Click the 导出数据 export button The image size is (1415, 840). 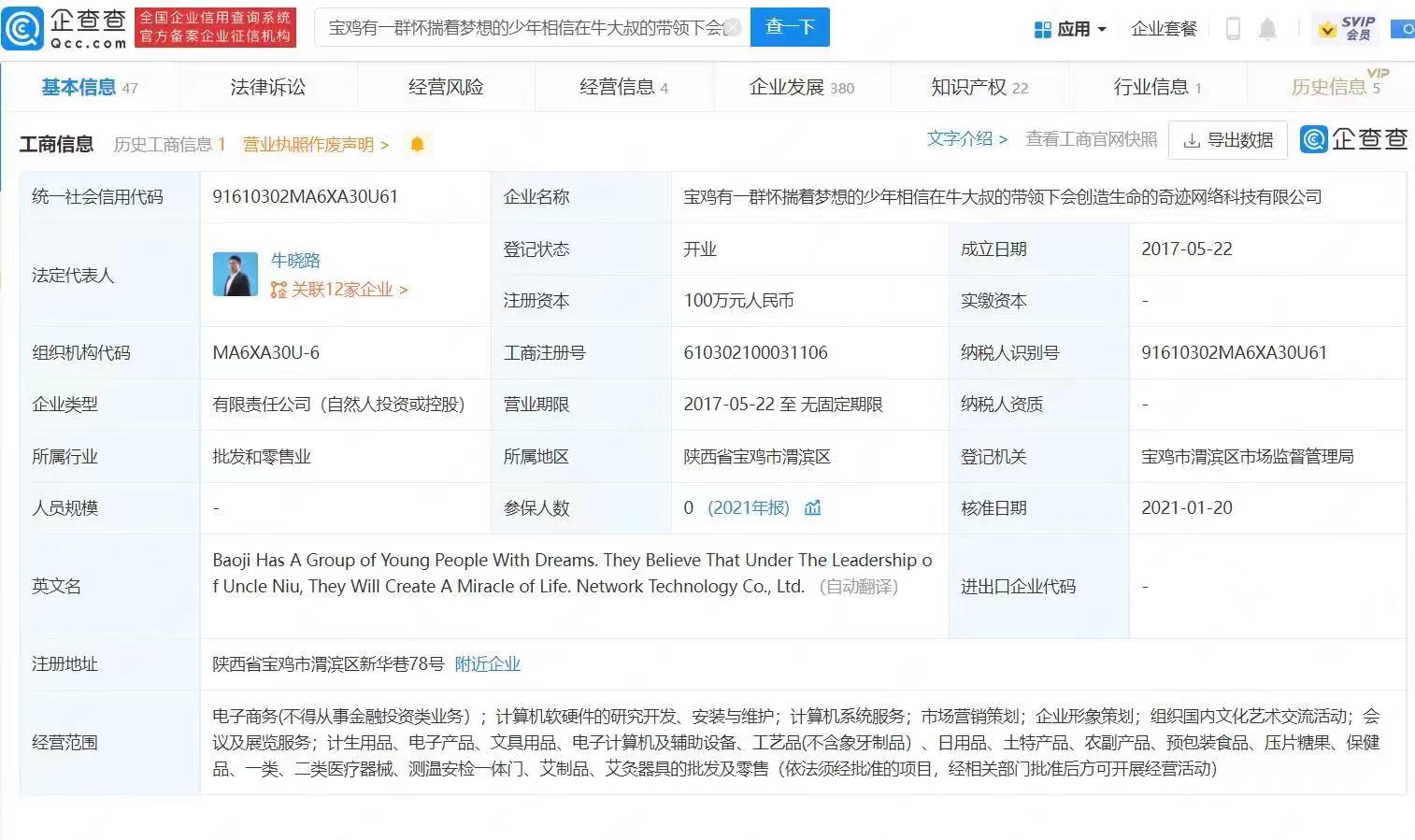[1229, 140]
